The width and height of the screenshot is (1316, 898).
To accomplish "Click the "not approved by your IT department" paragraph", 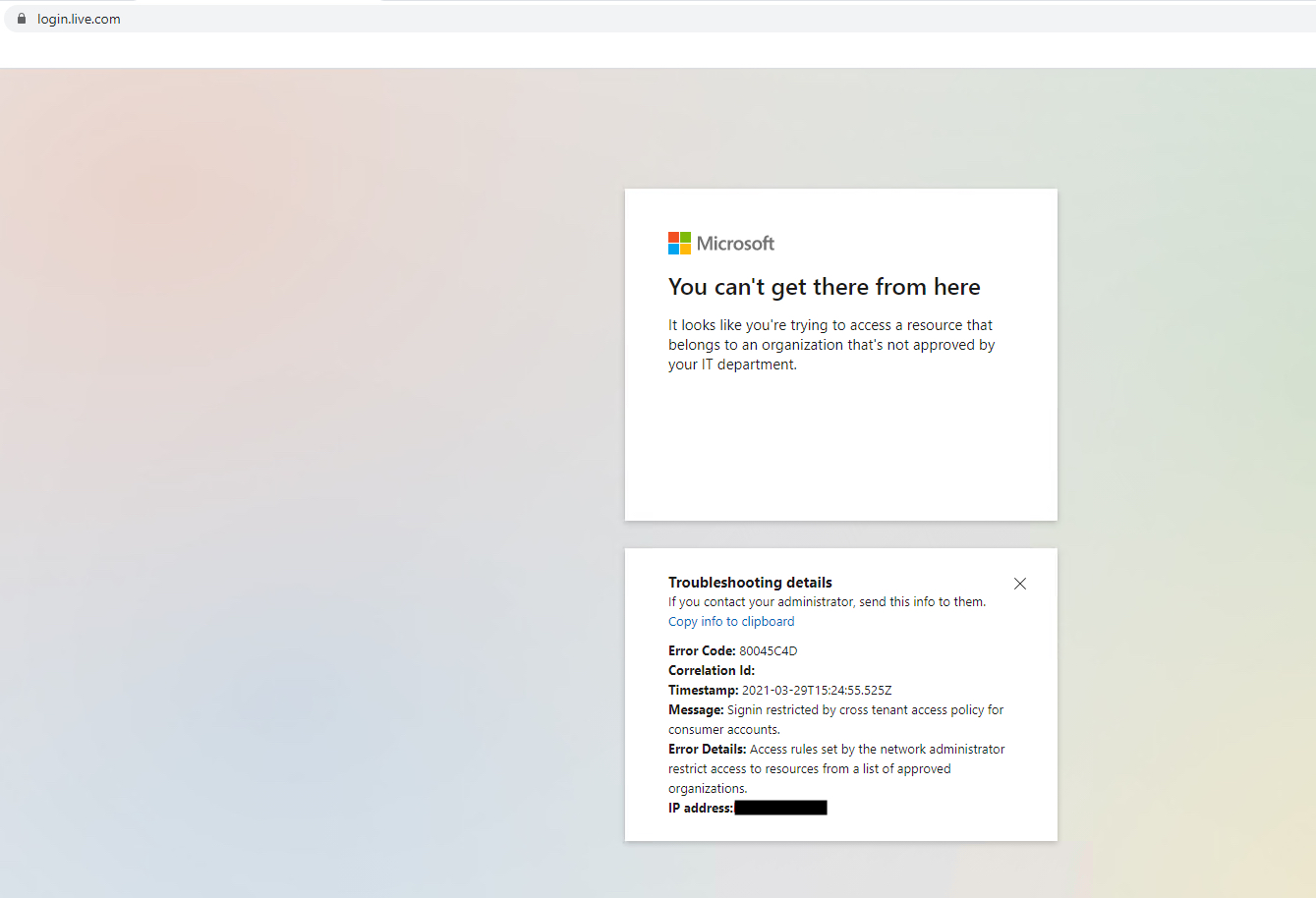I will [x=830, y=345].
